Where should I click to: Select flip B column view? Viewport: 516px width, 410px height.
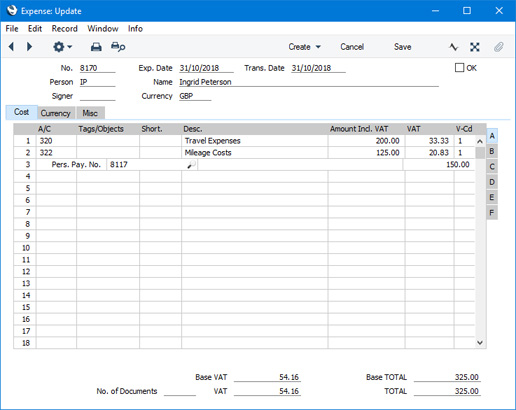pos(492,151)
